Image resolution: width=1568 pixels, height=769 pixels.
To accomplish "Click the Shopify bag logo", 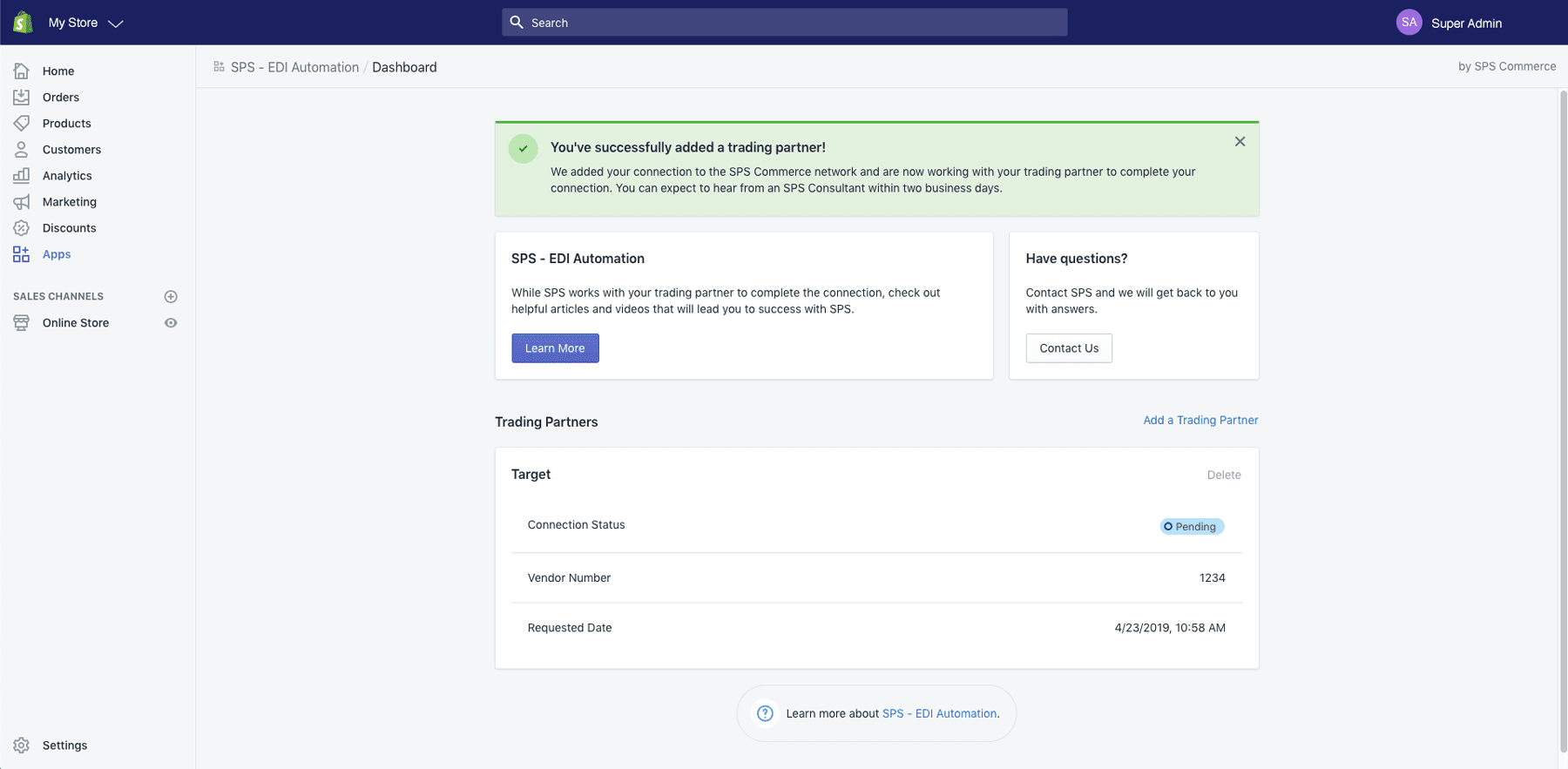I will point(24,23).
